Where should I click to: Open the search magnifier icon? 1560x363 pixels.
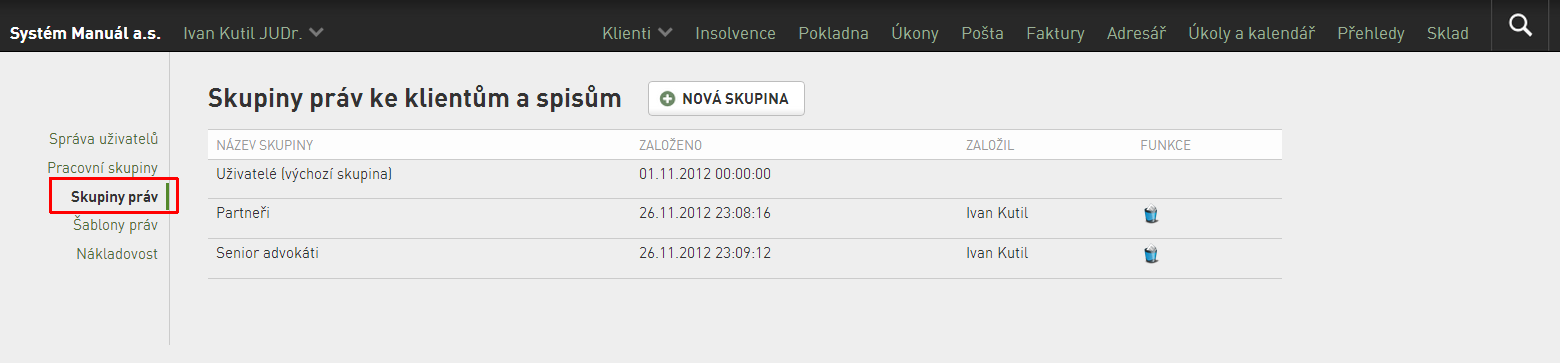(1520, 26)
